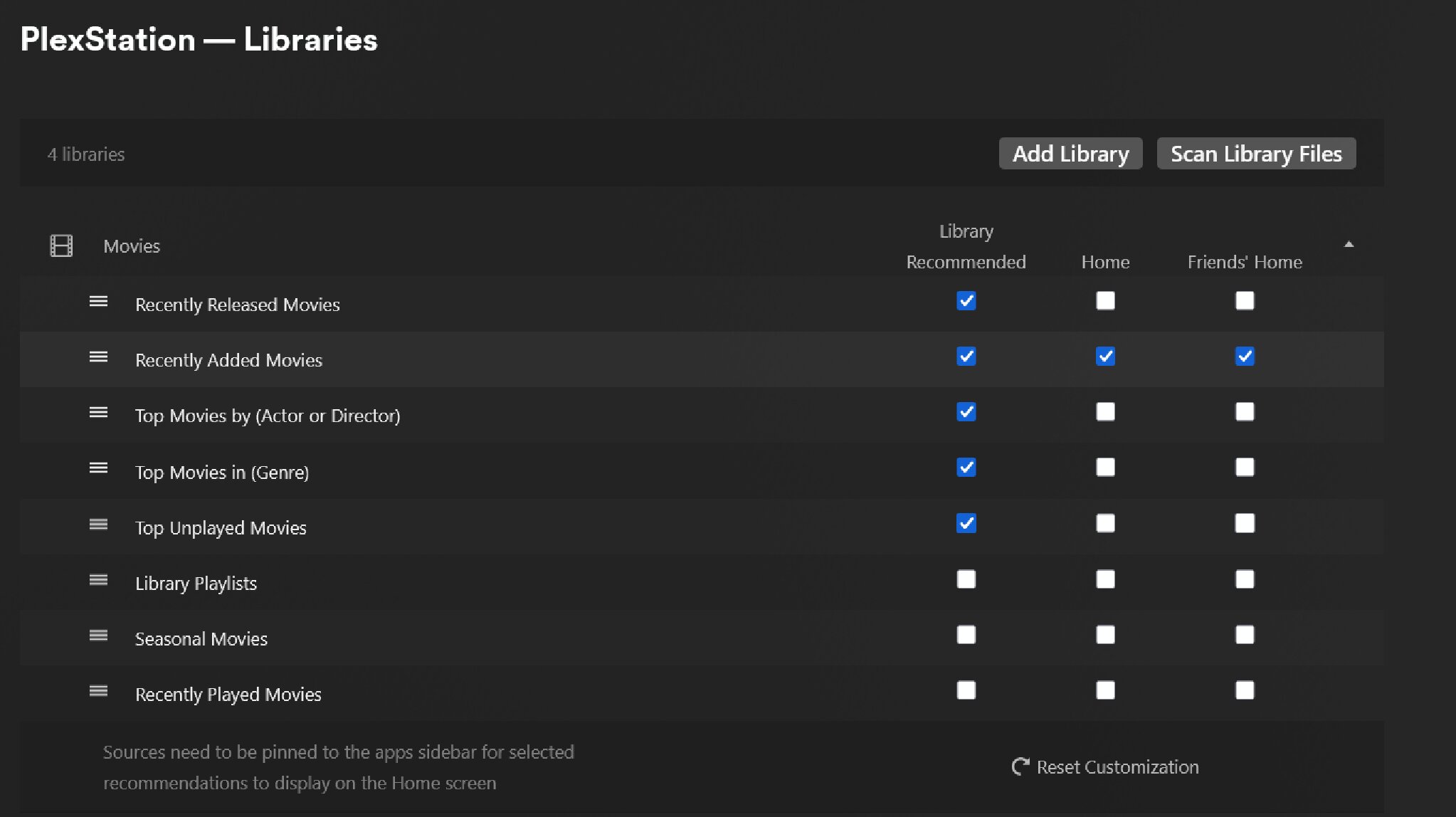Click drag handle for Recently Played Movies

point(98,691)
